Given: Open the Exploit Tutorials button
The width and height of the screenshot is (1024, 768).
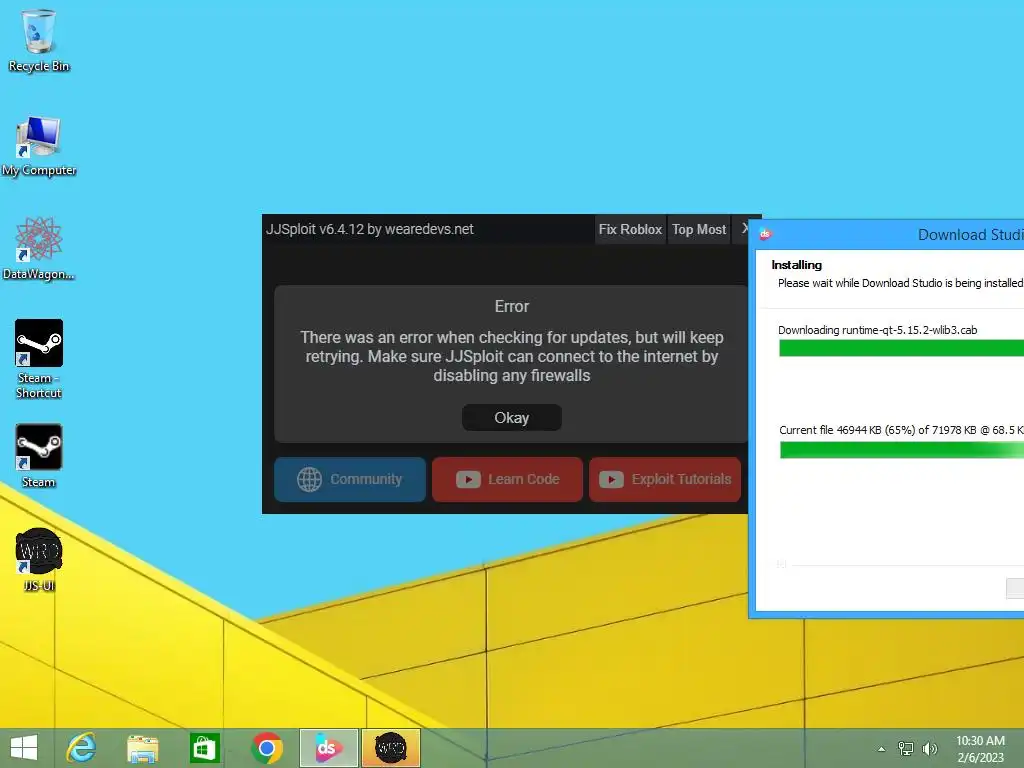Looking at the screenshot, I should [665, 479].
